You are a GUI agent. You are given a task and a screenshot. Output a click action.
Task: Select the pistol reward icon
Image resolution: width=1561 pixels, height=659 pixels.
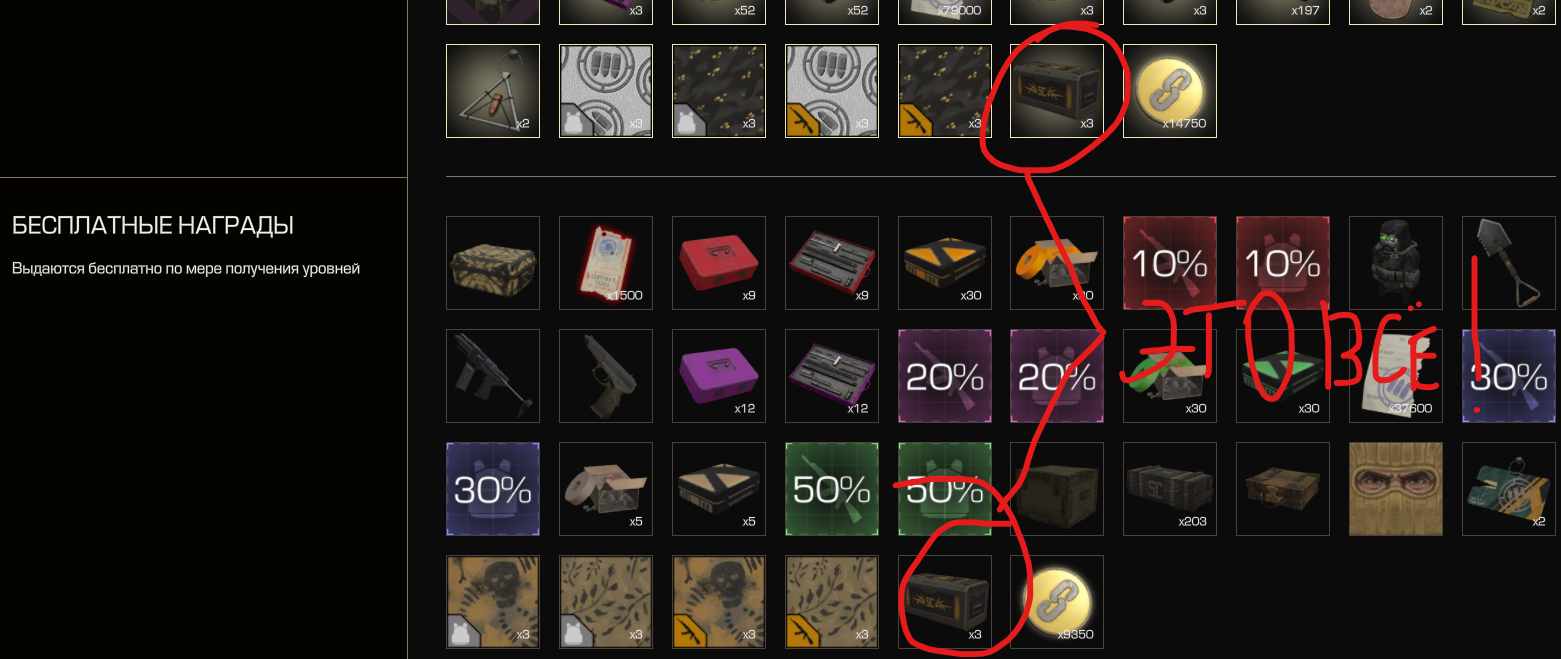606,376
